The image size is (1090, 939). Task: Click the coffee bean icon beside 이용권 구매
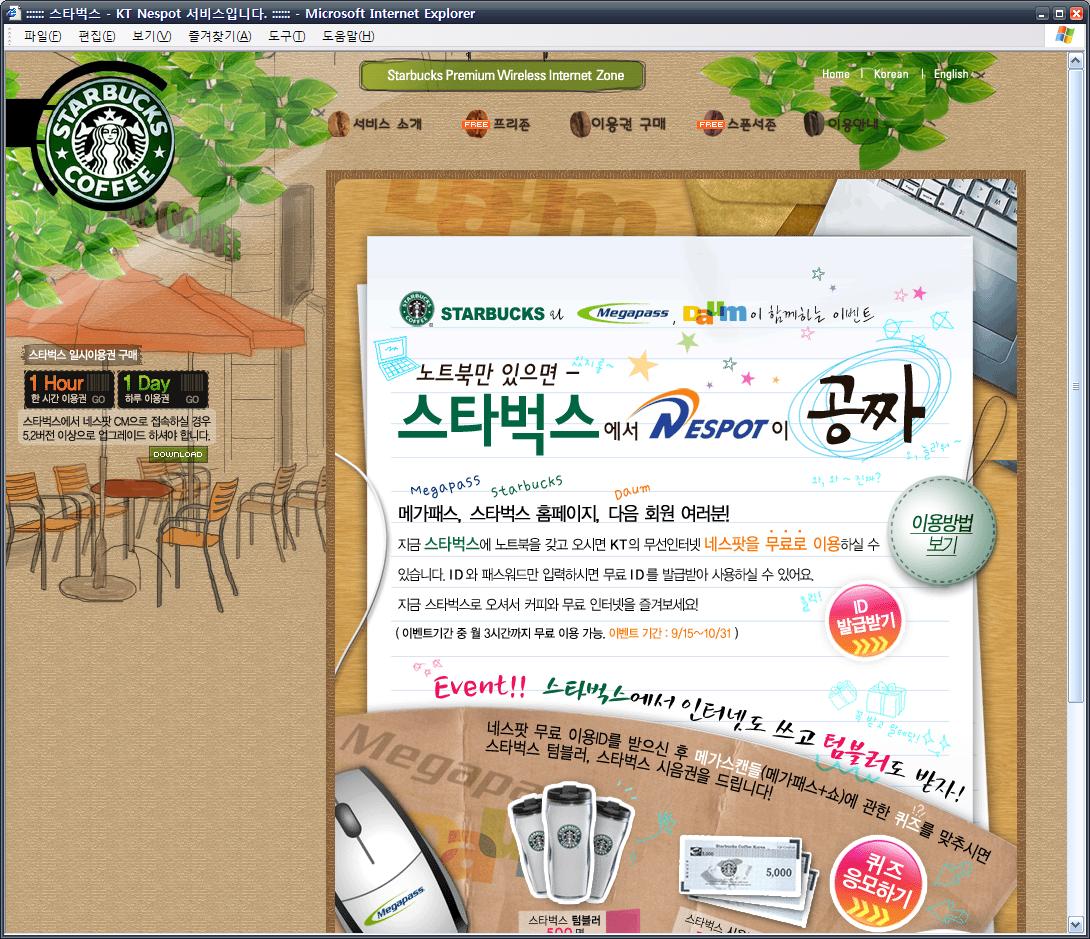[579, 124]
